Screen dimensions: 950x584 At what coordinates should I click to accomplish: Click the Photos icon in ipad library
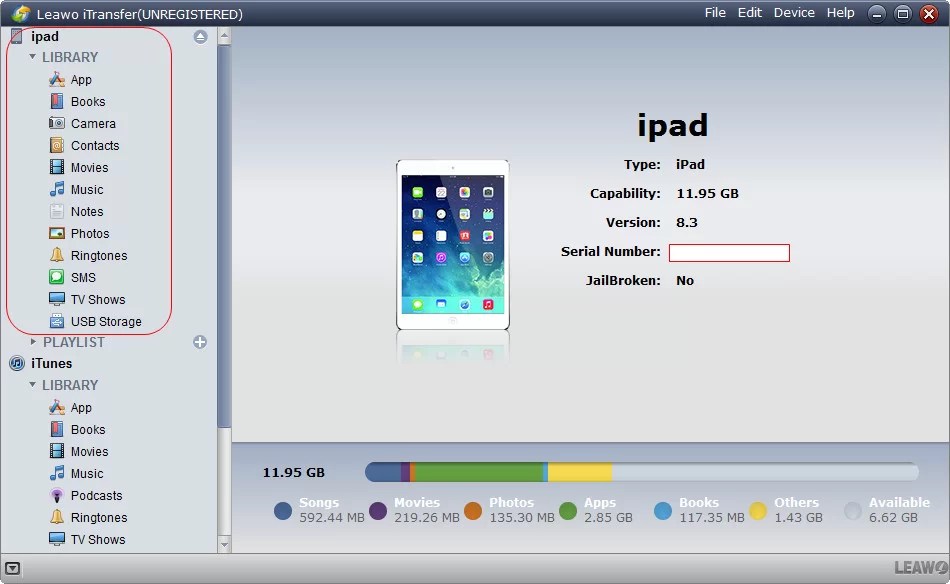(x=57, y=233)
